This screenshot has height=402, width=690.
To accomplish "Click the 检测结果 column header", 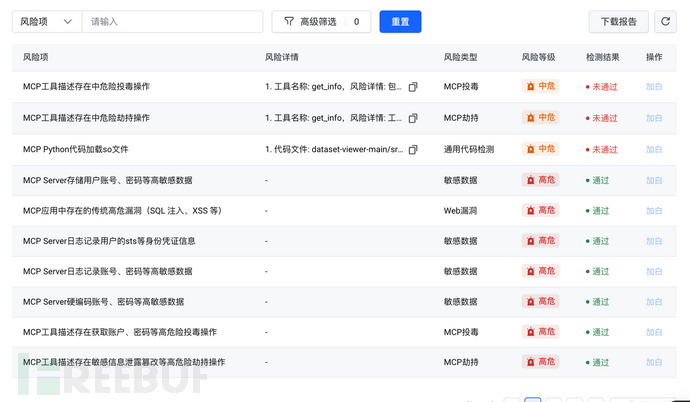I will pyautogui.click(x=603, y=57).
